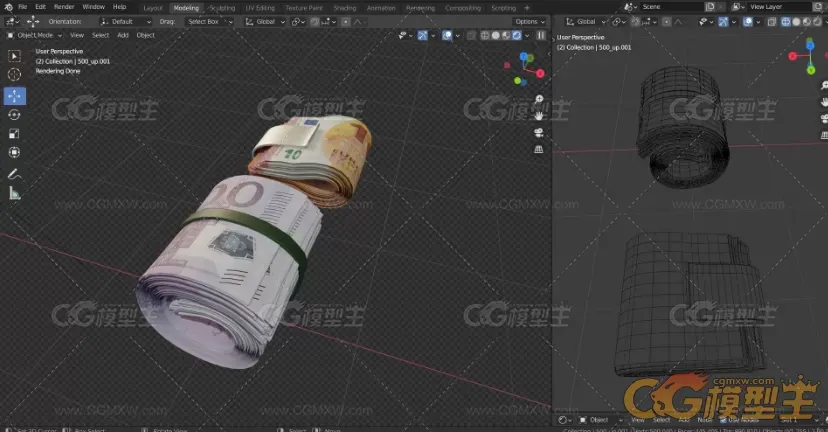This screenshot has height=432, width=828.
Task: Click the "Rendering Done" text in left viewport
Action: tap(58, 71)
